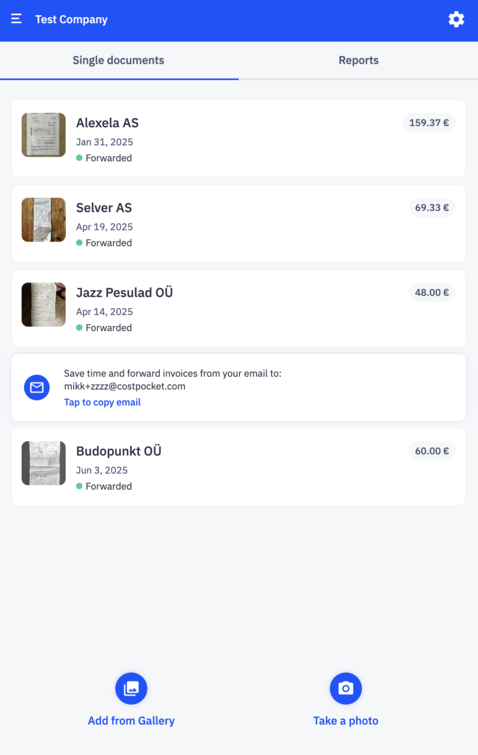This screenshot has width=478, height=755.
Task: Click the 48.00 € amount badge
Action: 432,292
